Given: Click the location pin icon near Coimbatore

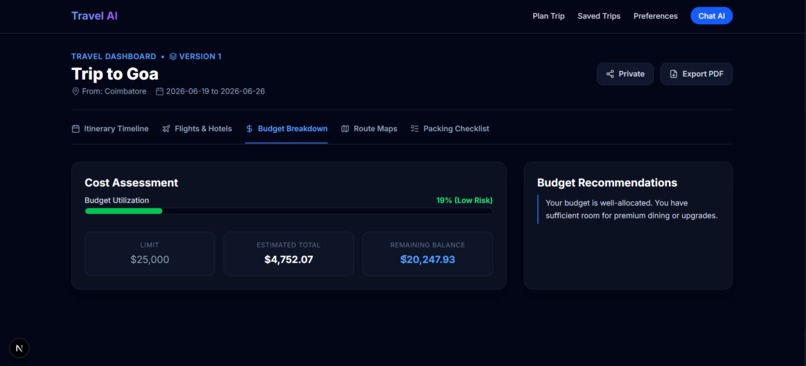Looking at the screenshot, I should point(76,92).
